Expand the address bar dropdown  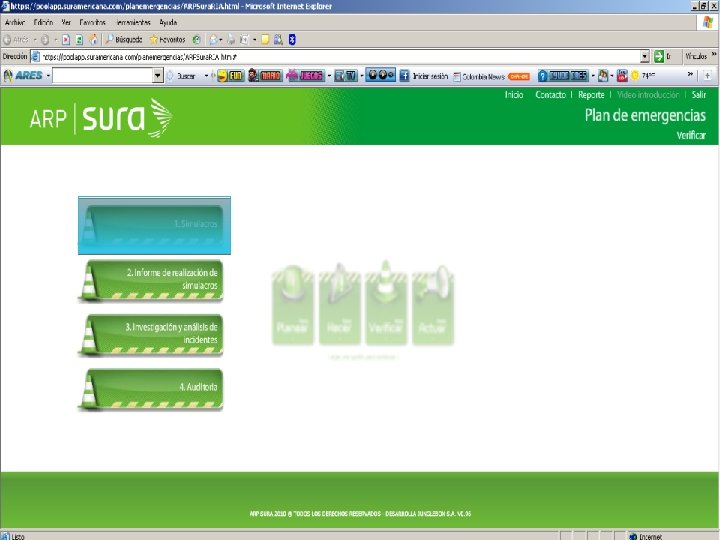(x=645, y=56)
